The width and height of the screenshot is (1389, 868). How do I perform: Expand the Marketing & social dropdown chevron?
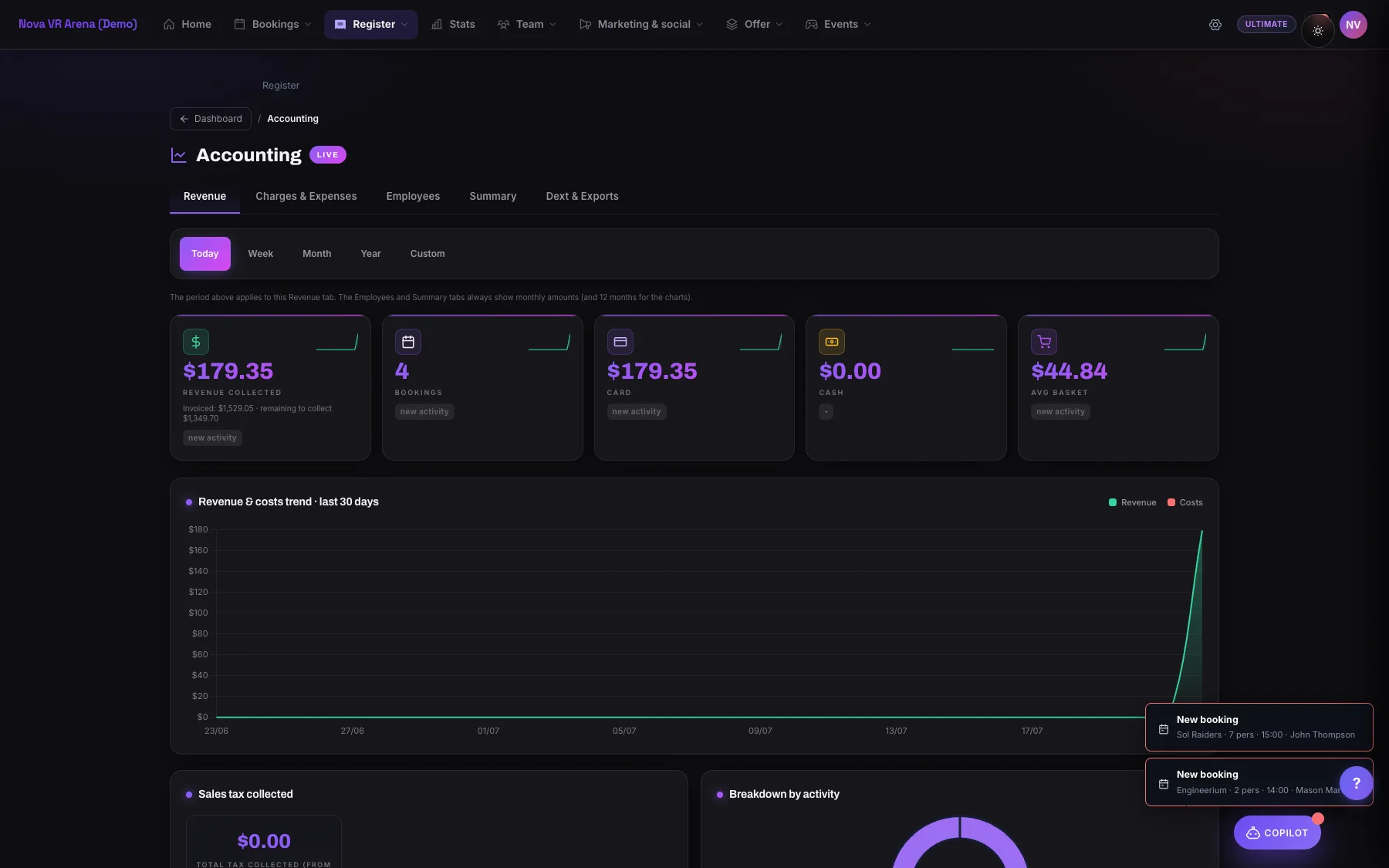(700, 25)
